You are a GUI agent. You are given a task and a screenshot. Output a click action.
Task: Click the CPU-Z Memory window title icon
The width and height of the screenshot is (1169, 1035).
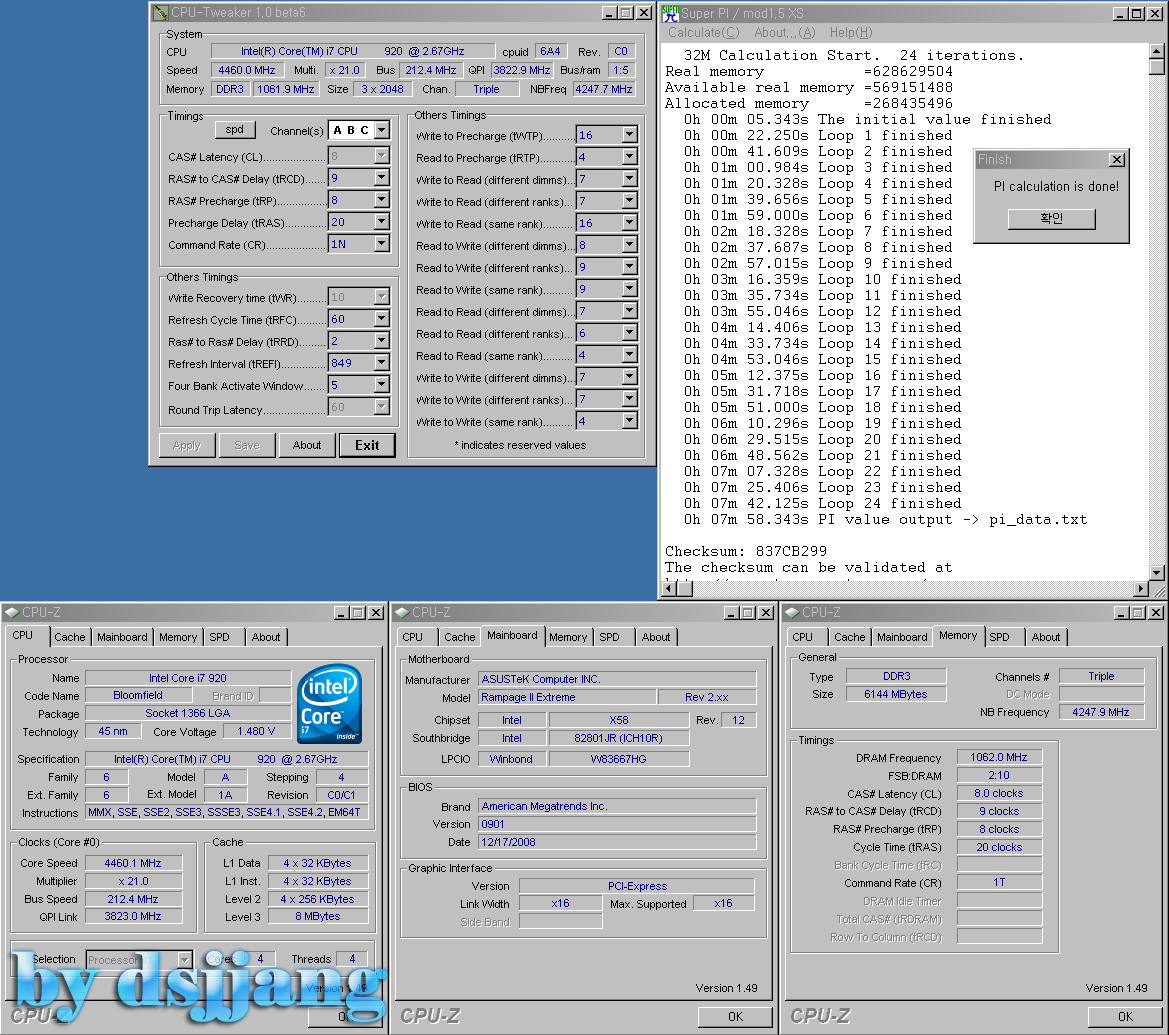pyautogui.click(x=793, y=612)
